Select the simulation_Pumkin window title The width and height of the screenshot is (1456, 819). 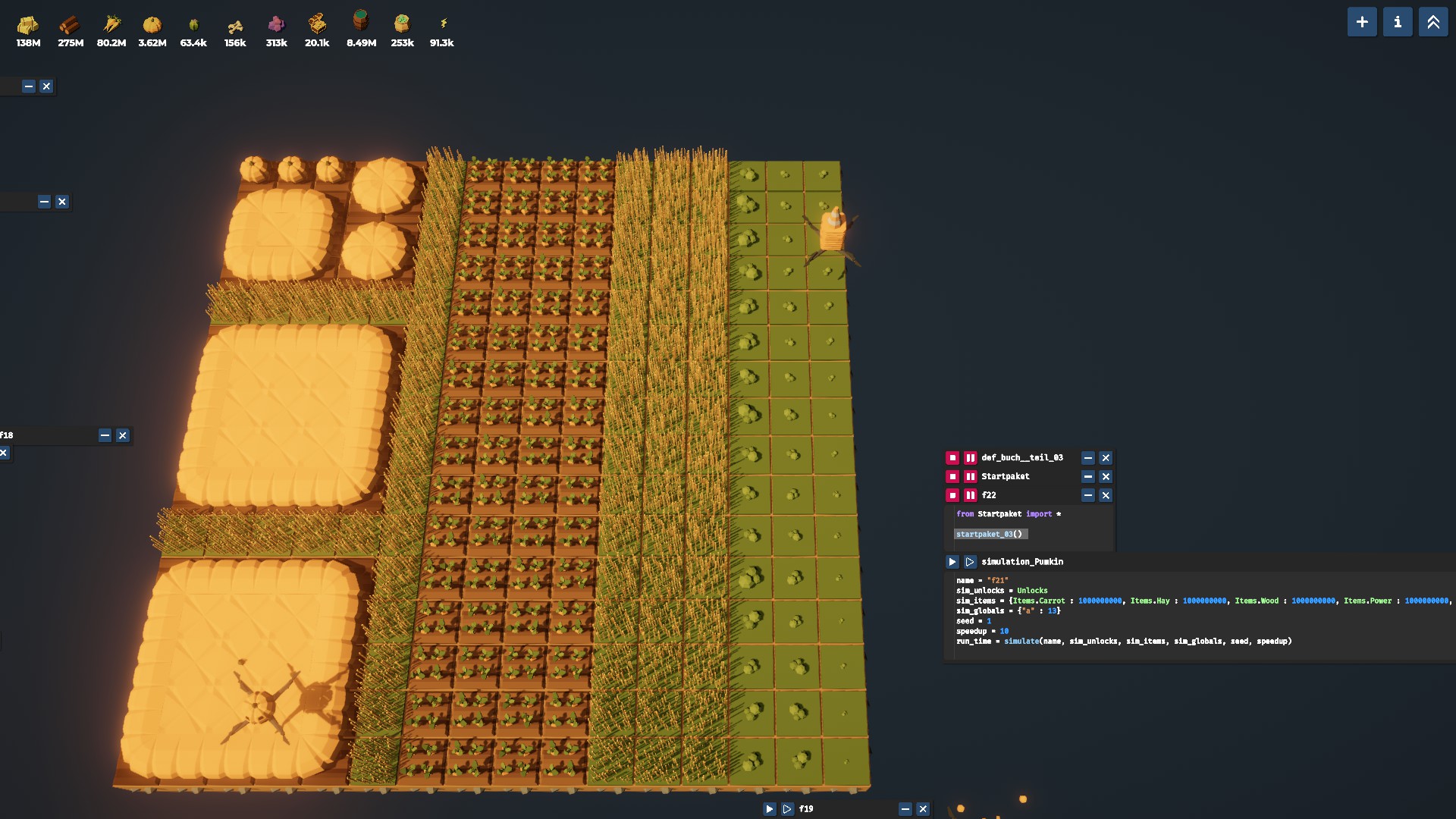pyautogui.click(x=1021, y=562)
